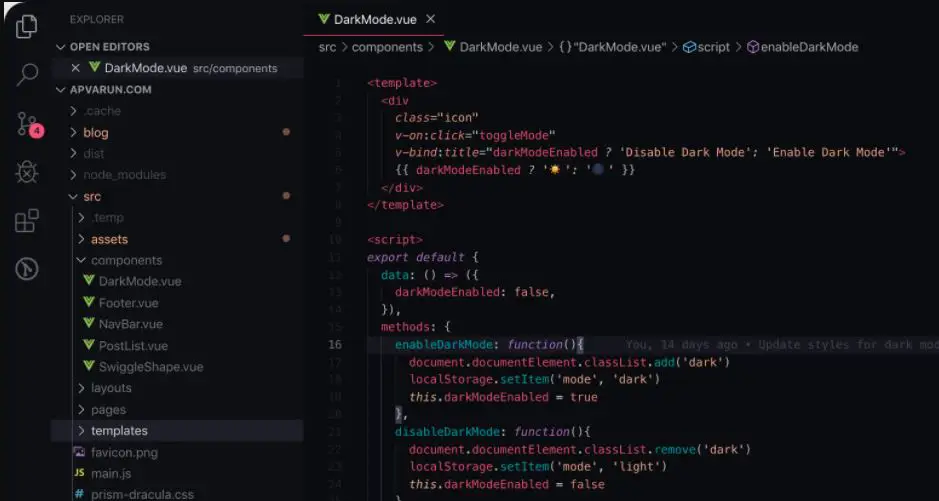This screenshot has height=501, width=939.
Task: Open Footer.vue file
Action: (x=129, y=303)
